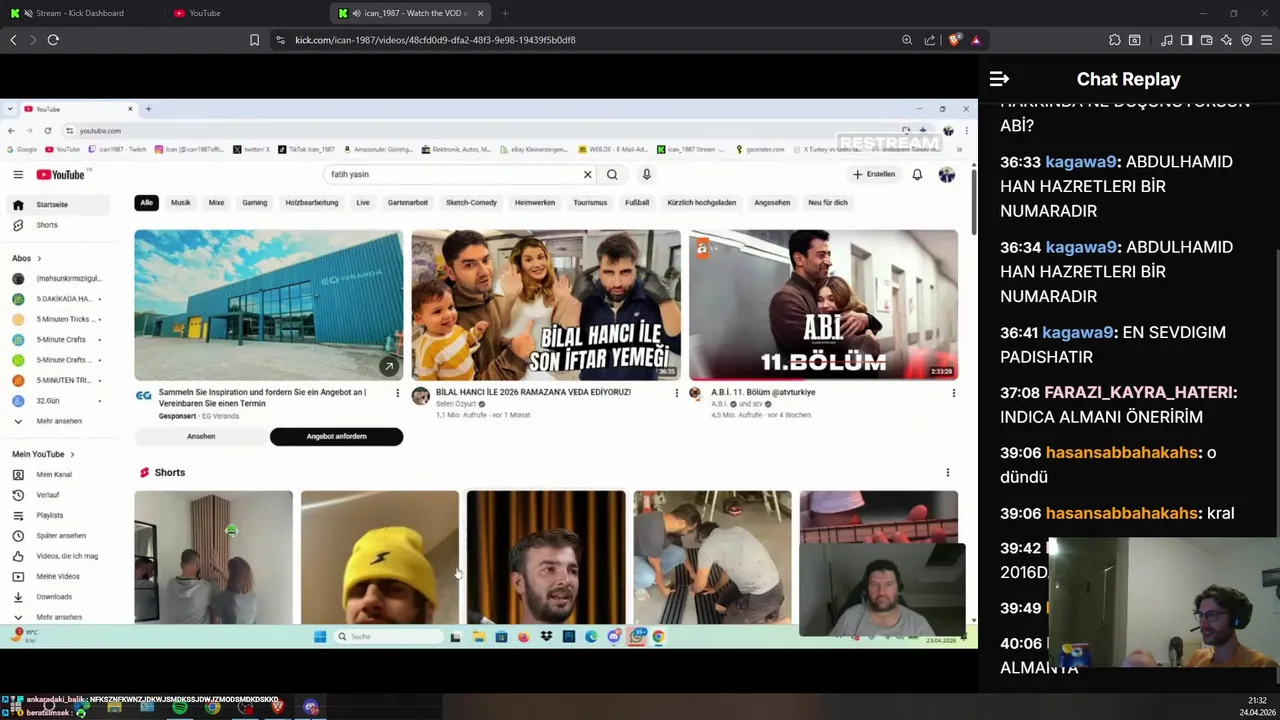The image size is (1280, 720).
Task: Open Brave Wallet icon
Action: (1206, 40)
